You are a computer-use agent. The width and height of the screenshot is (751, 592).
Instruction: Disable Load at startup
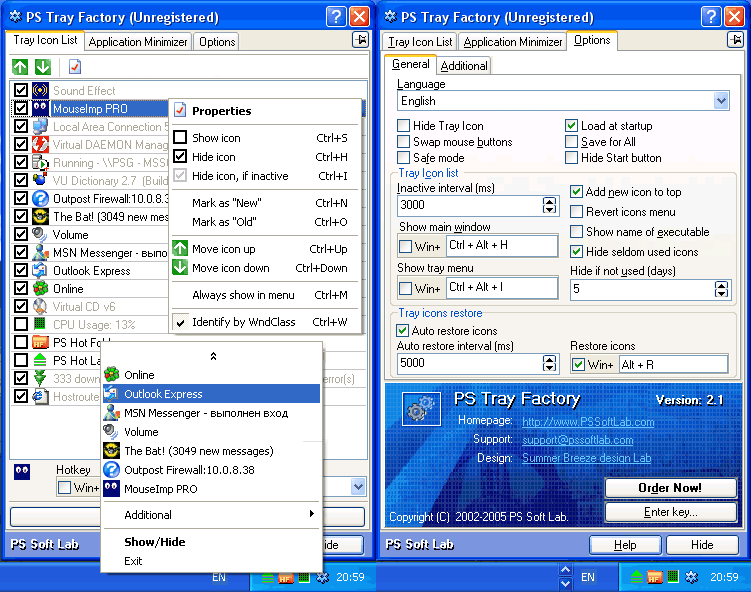click(x=571, y=125)
